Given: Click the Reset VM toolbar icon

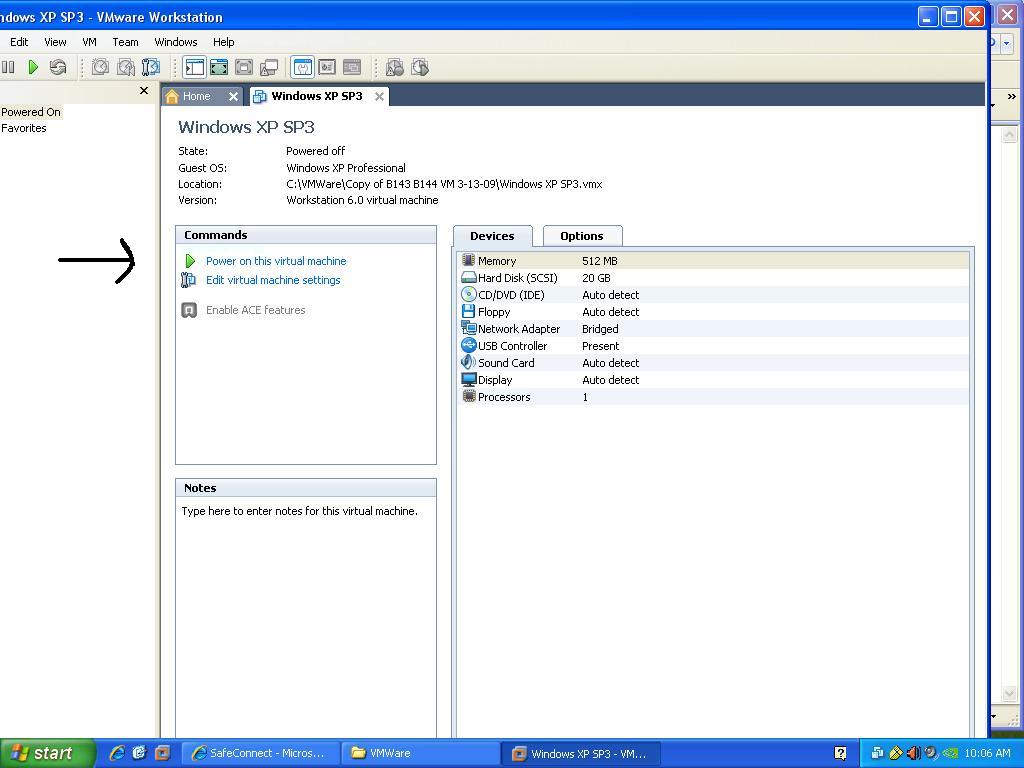Looking at the screenshot, I should point(58,67).
